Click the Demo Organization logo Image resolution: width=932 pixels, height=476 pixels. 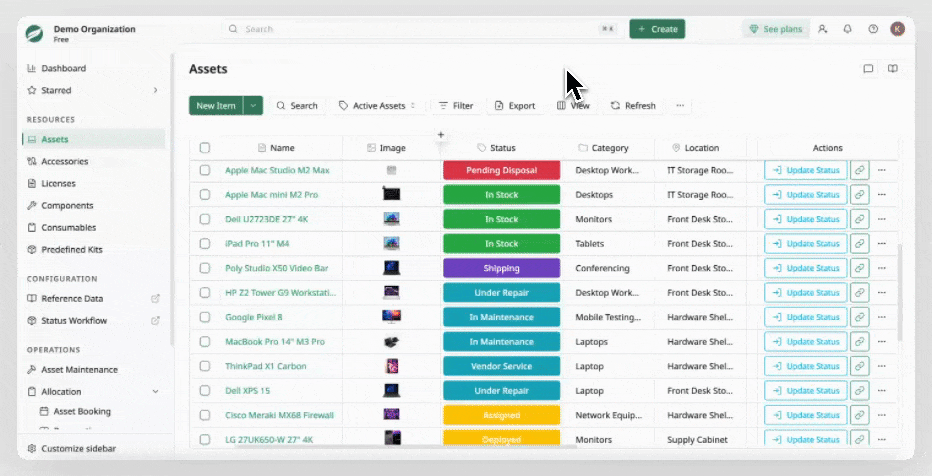click(x=34, y=33)
